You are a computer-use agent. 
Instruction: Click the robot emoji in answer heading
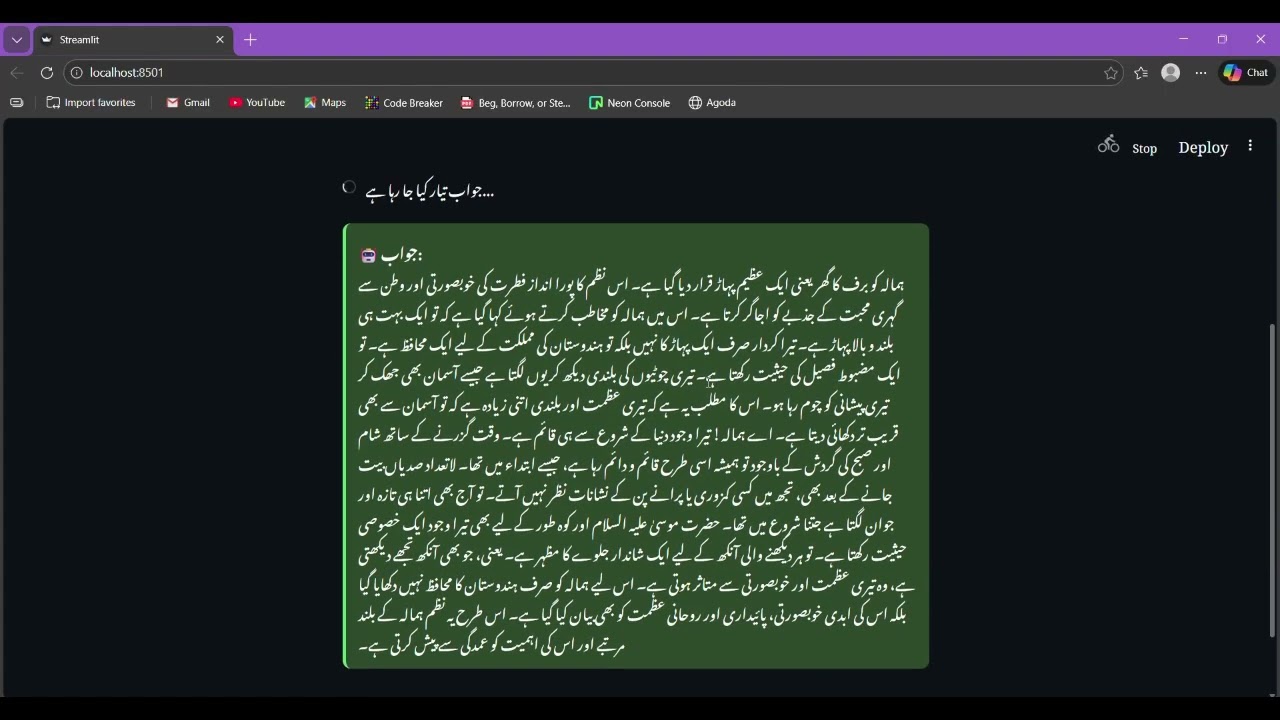368,256
